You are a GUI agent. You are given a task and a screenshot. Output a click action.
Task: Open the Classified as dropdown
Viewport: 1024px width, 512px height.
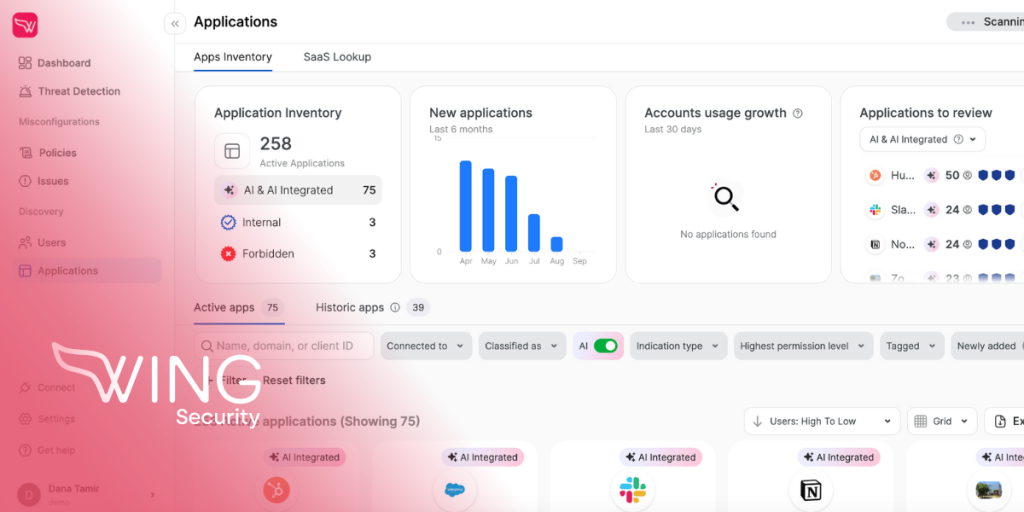pyautogui.click(x=520, y=346)
